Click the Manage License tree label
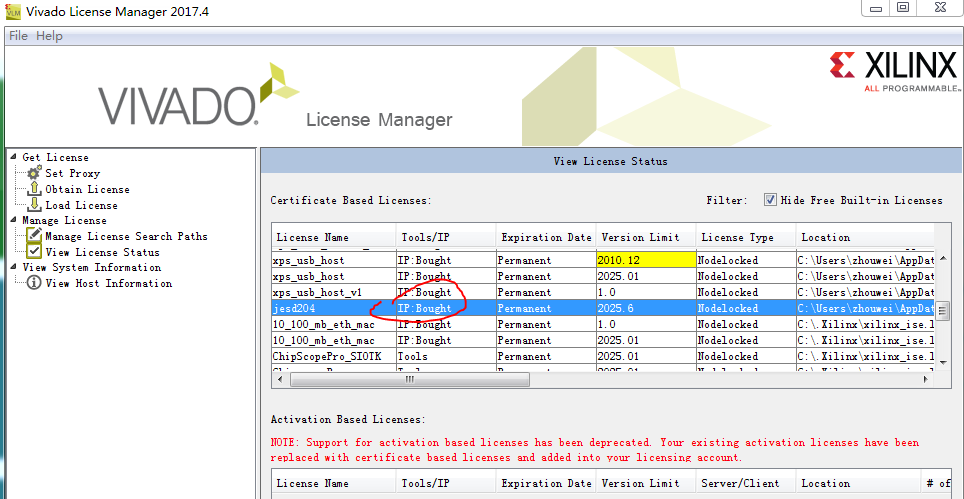964x499 pixels. 64,220
